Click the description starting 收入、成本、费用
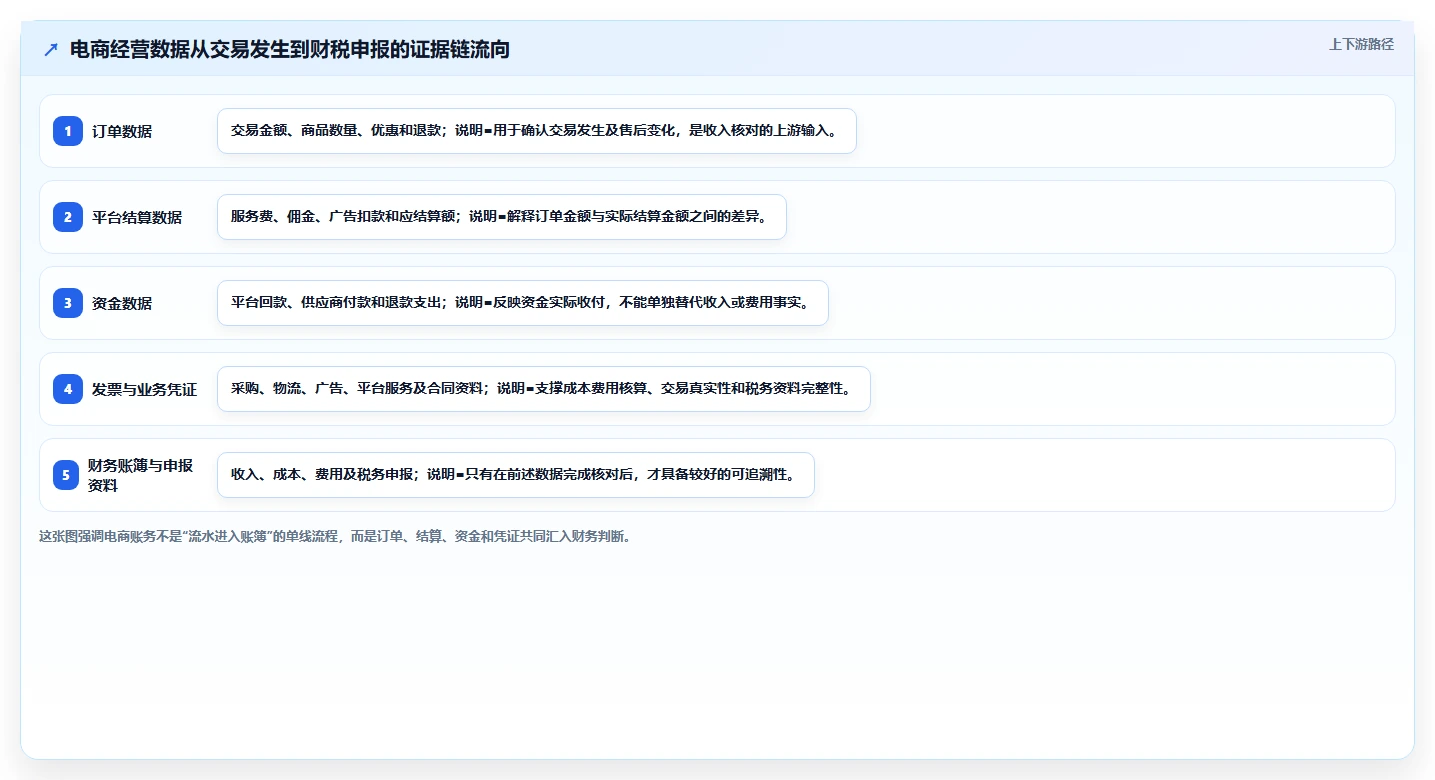 tap(516, 475)
